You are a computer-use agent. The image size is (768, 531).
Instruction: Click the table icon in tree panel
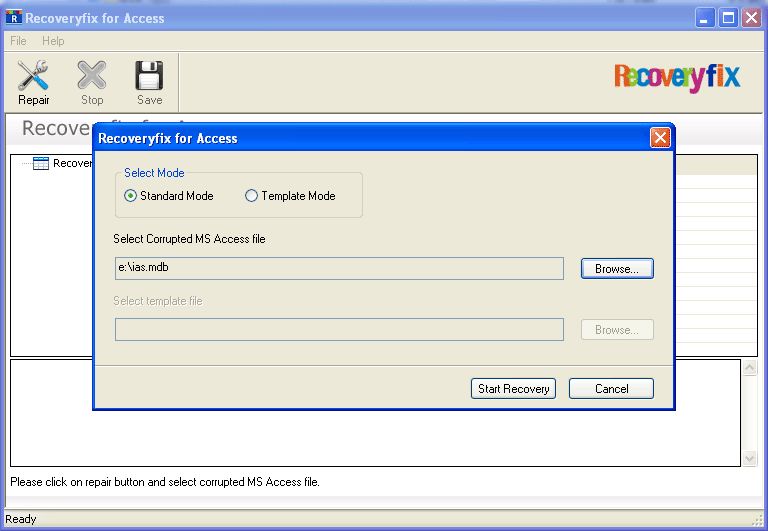click(x=41, y=163)
